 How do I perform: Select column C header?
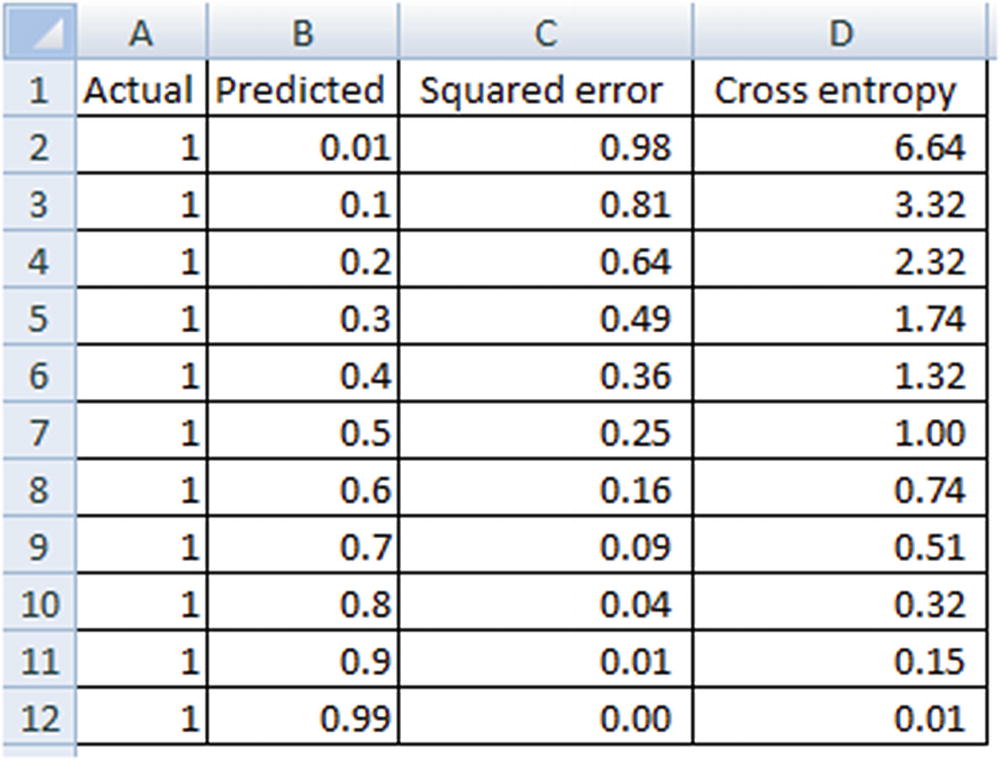click(x=545, y=33)
